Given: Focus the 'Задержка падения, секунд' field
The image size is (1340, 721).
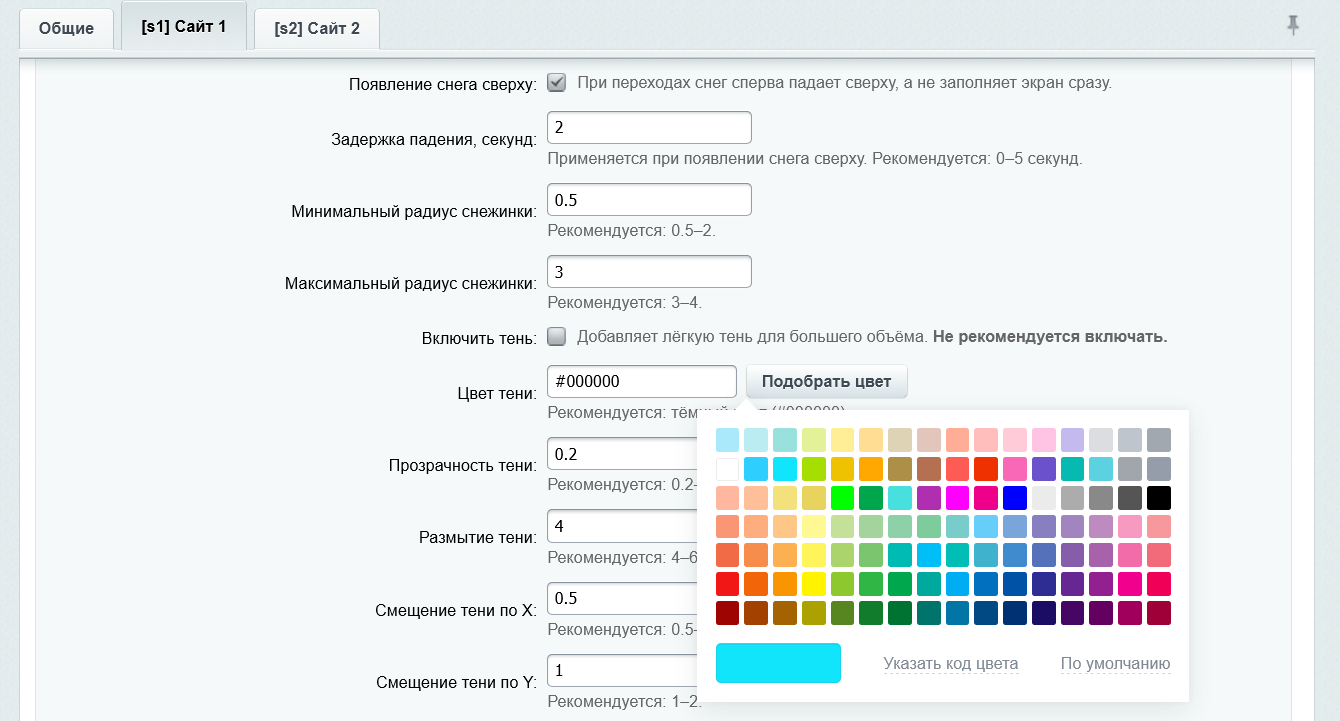Looking at the screenshot, I should pos(649,128).
